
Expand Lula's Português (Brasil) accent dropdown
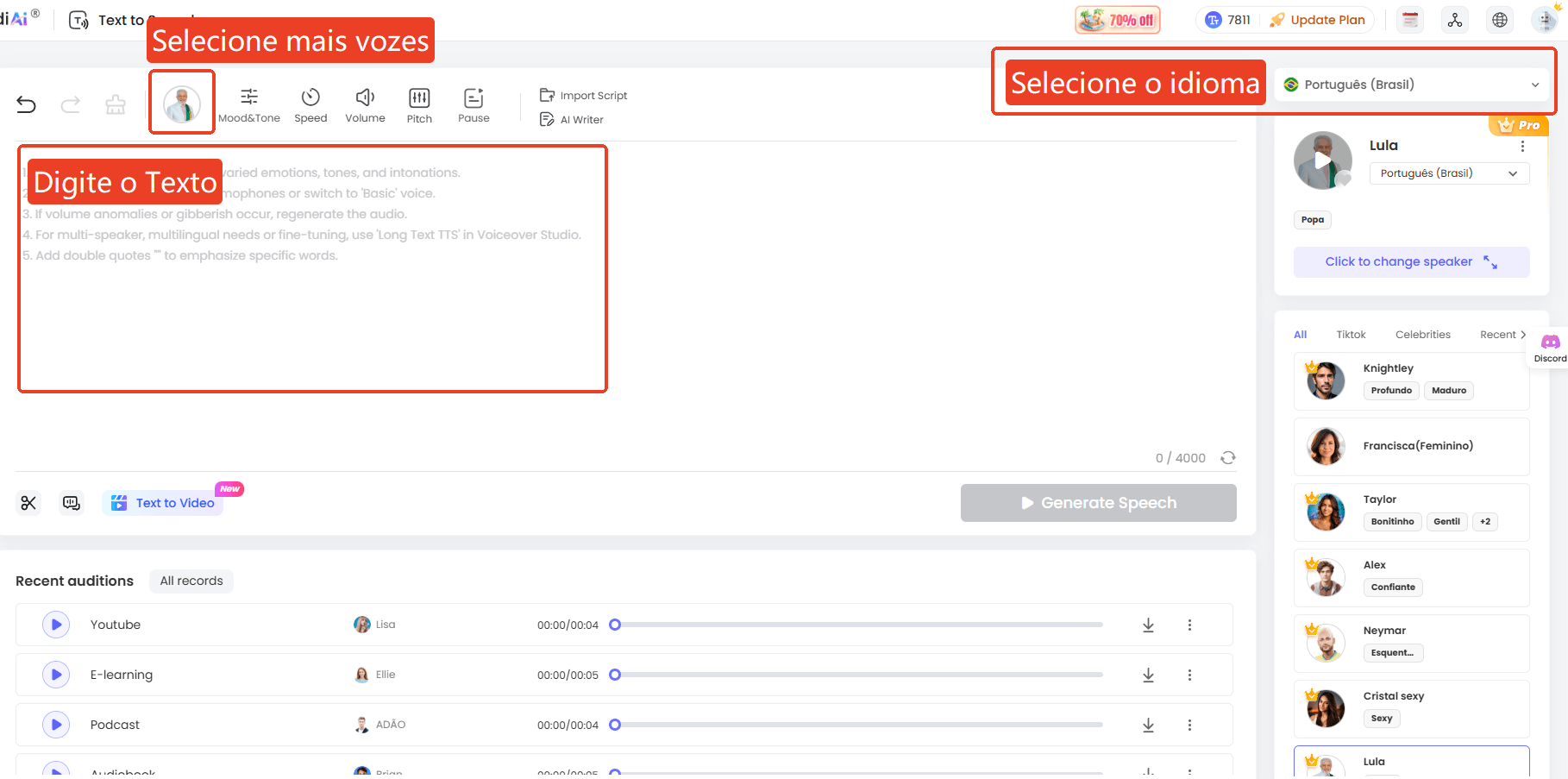[x=1449, y=173]
